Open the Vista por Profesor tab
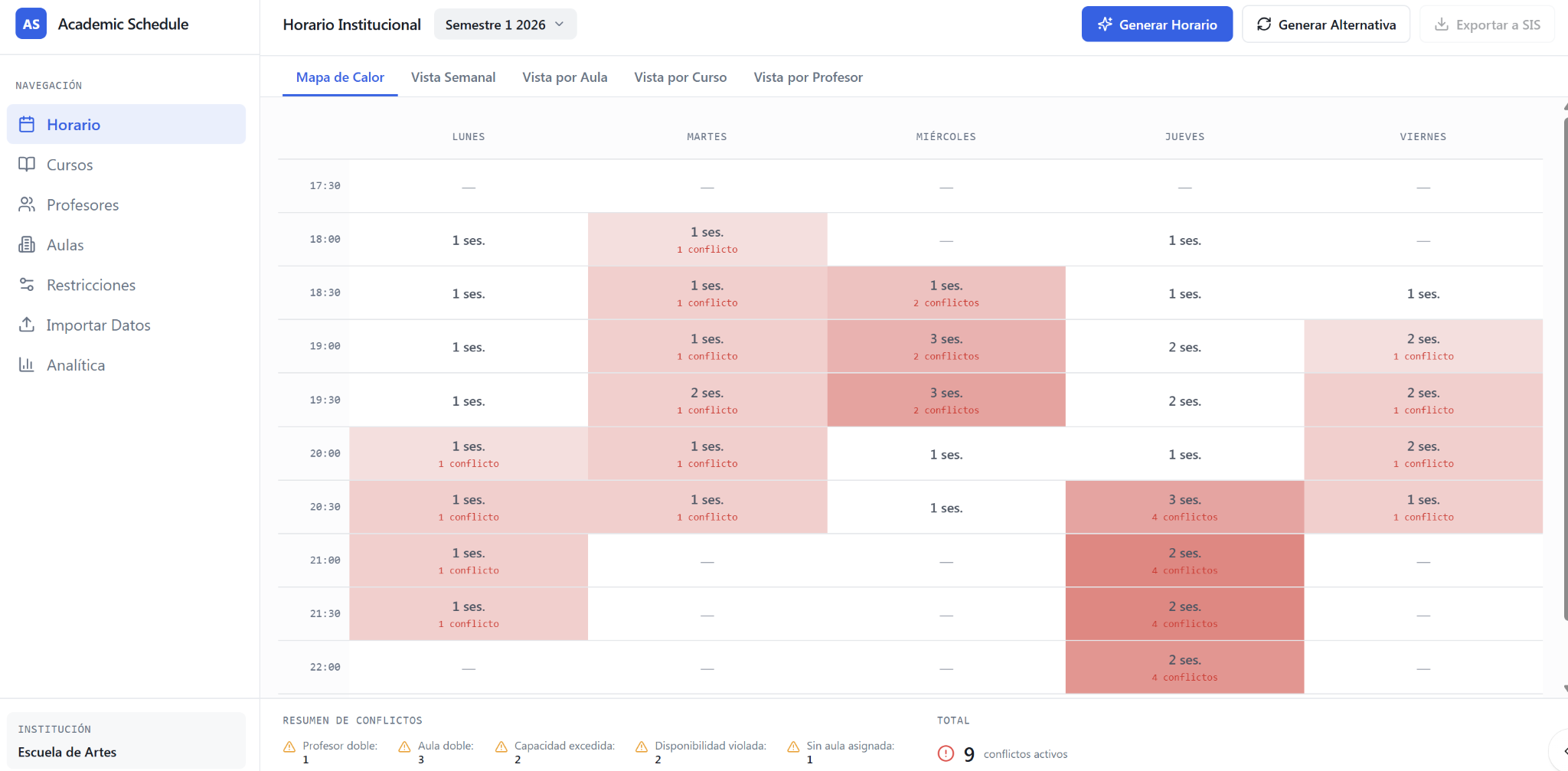This screenshot has height=771, width=1568. click(808, 77)
